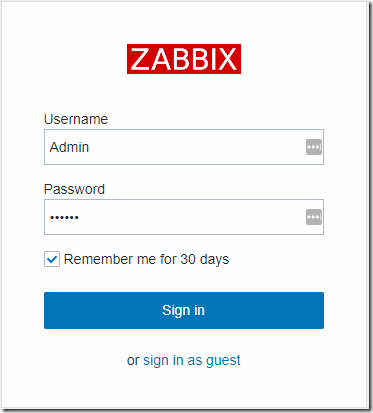373x413 pixels.
Task: Follow the "sign in as guest" link
Action: point(192,361)
